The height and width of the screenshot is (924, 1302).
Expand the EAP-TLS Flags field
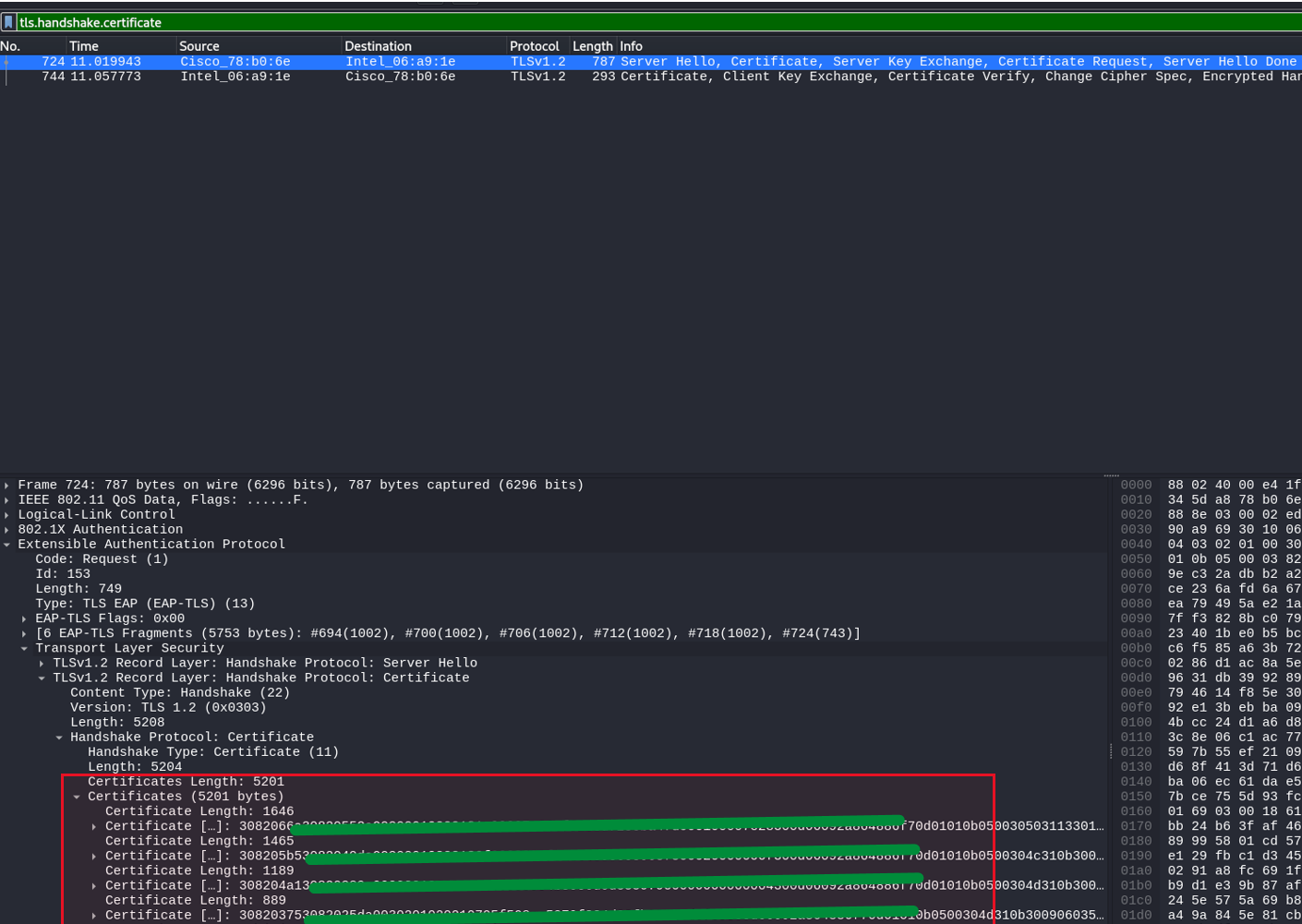click(x=23, y=618)
